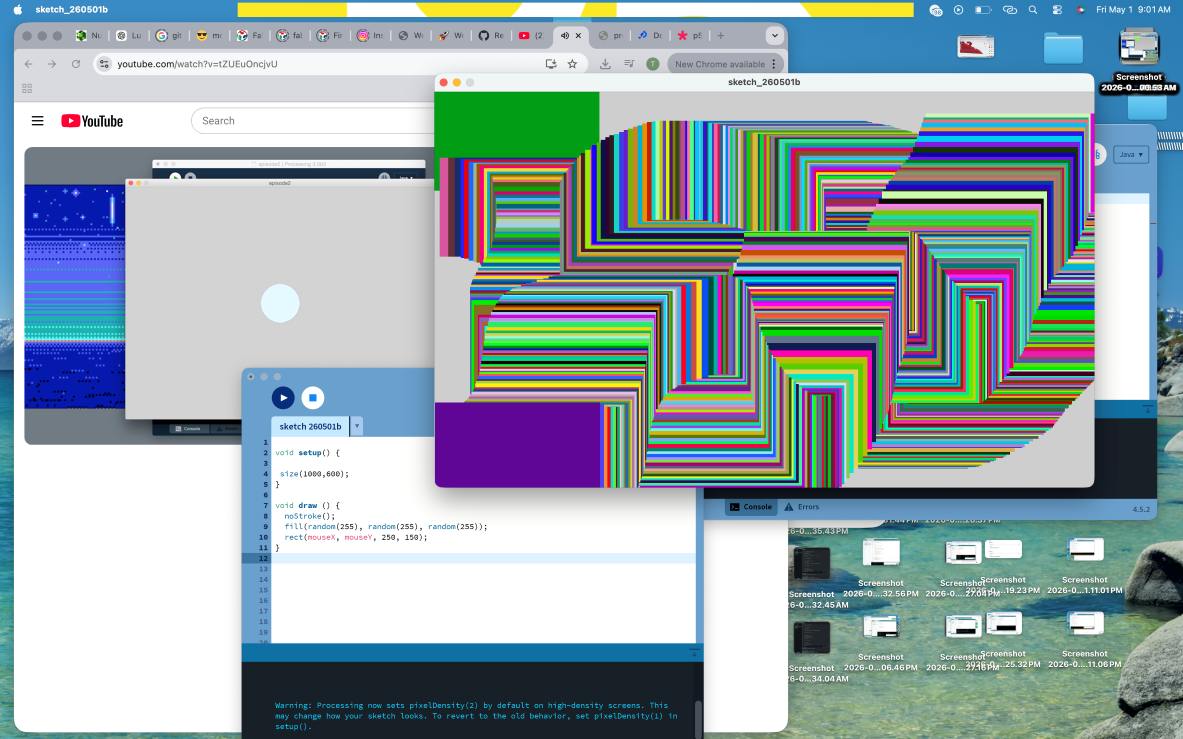Image resolution: width=1183 pixels, height=739 pixels.
Task: Select Screenshot ending 34.04 AM on desktop
Action: (x=812, y=638)
